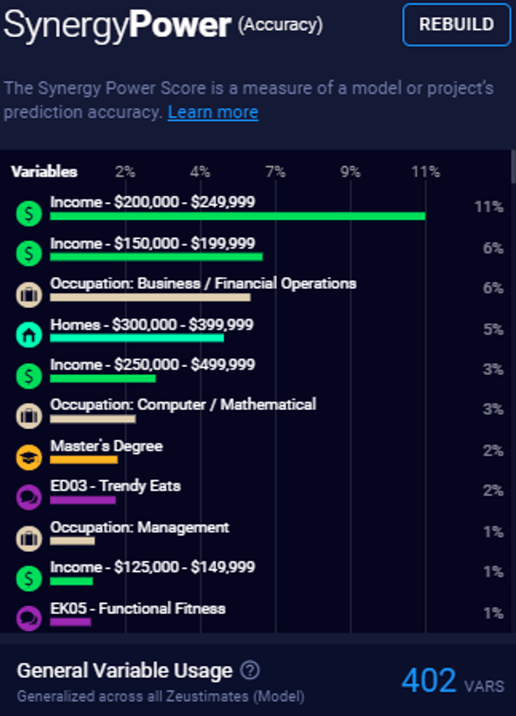
Task: Click the dollar icon for Income $250,000 - $499,999
Action: pos(29,375)
